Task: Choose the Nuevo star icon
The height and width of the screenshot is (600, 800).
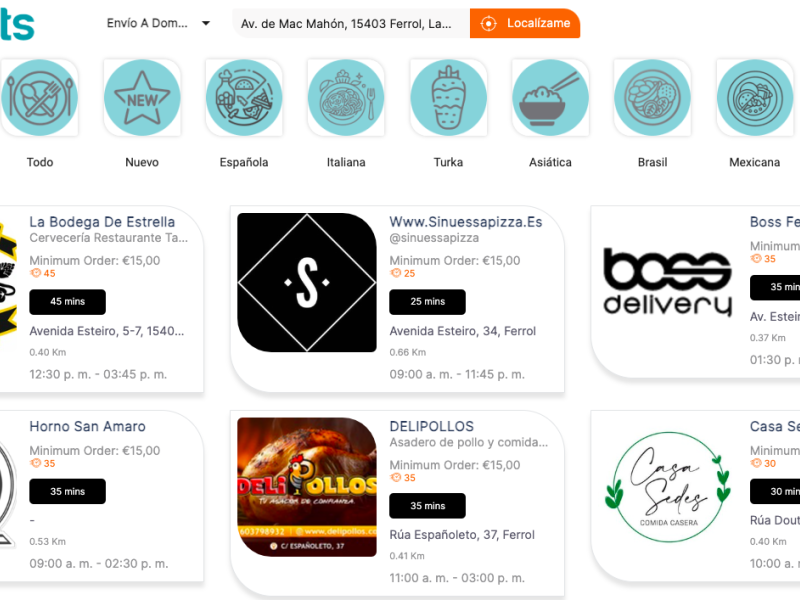Action: 142,97
